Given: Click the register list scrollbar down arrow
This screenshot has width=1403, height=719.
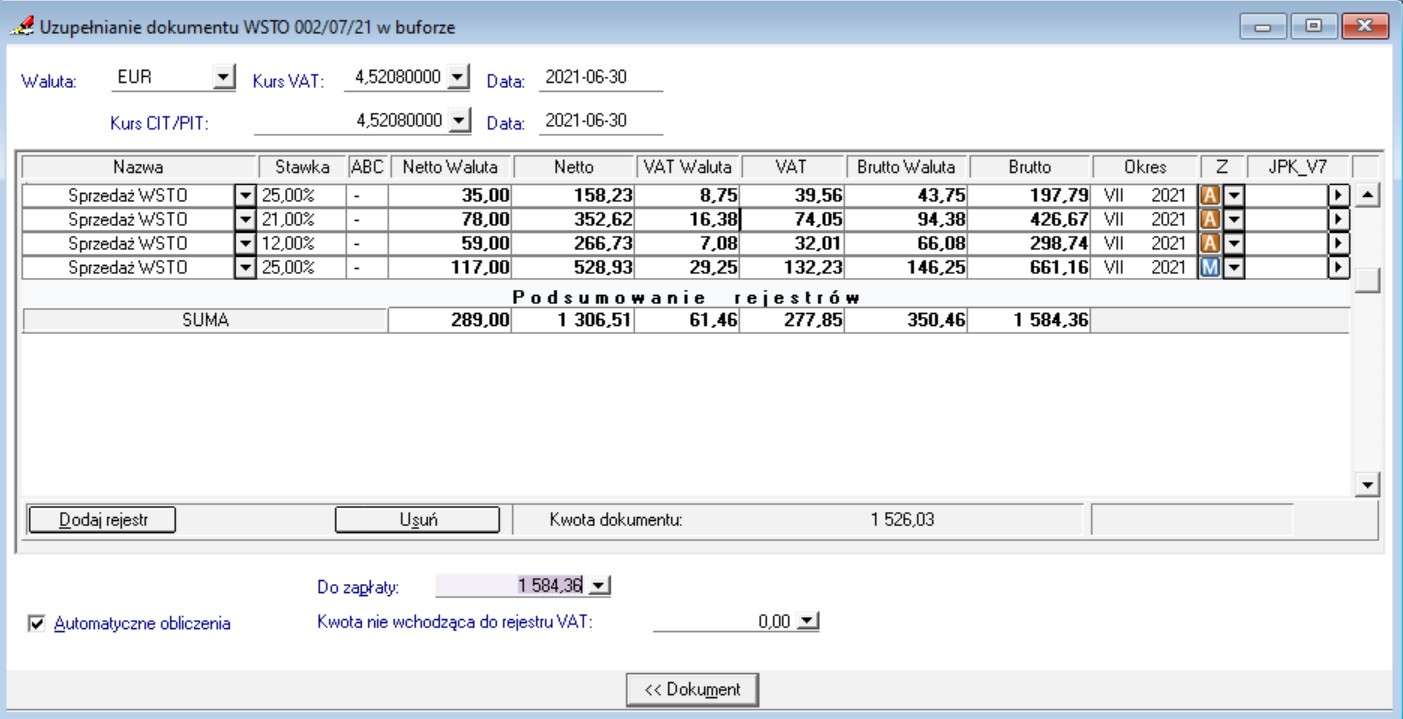Looking at the screenshot, I should (x=1366, y=485).
